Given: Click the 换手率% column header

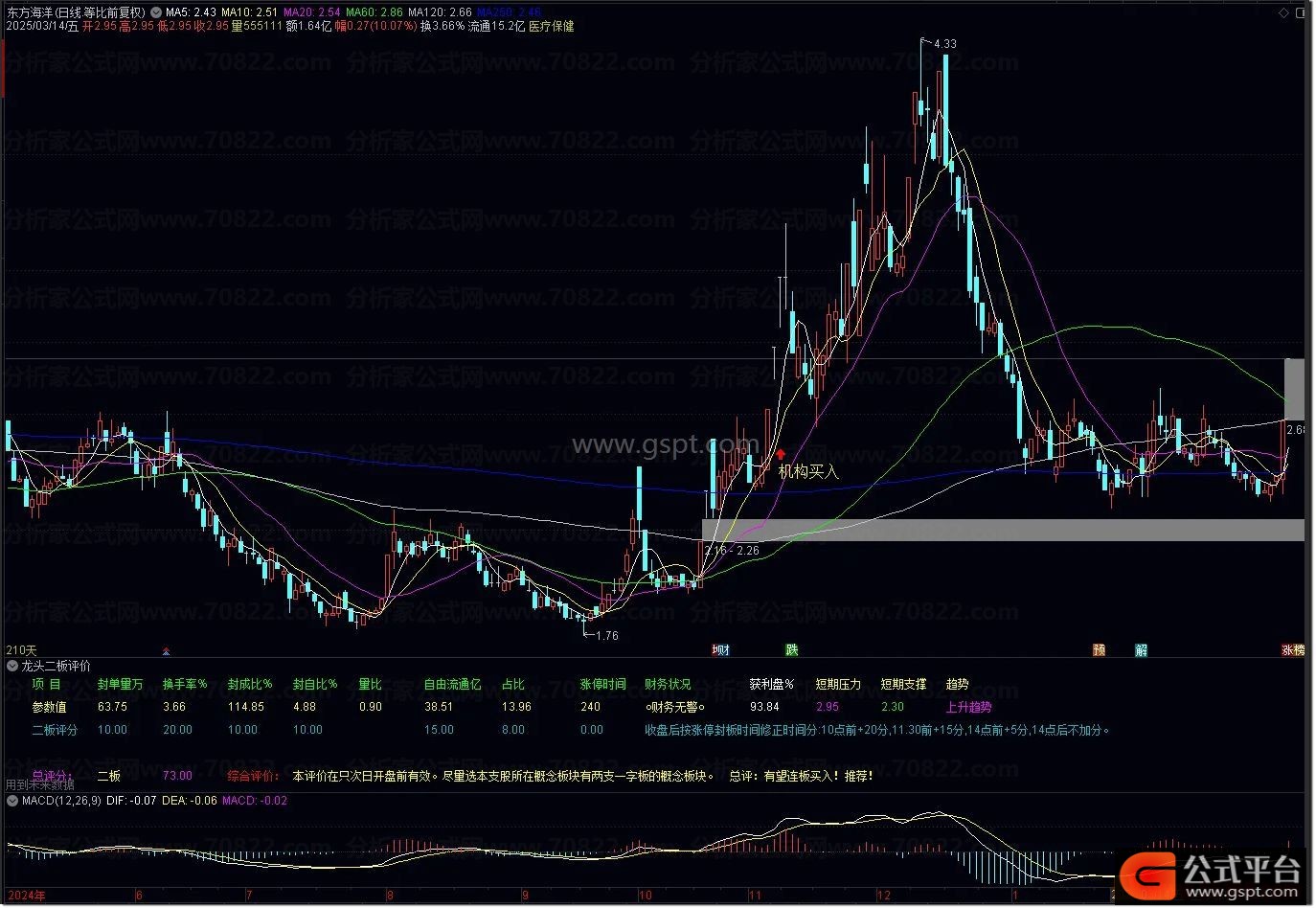Looking at the screenshot, I should coord(185,684).
